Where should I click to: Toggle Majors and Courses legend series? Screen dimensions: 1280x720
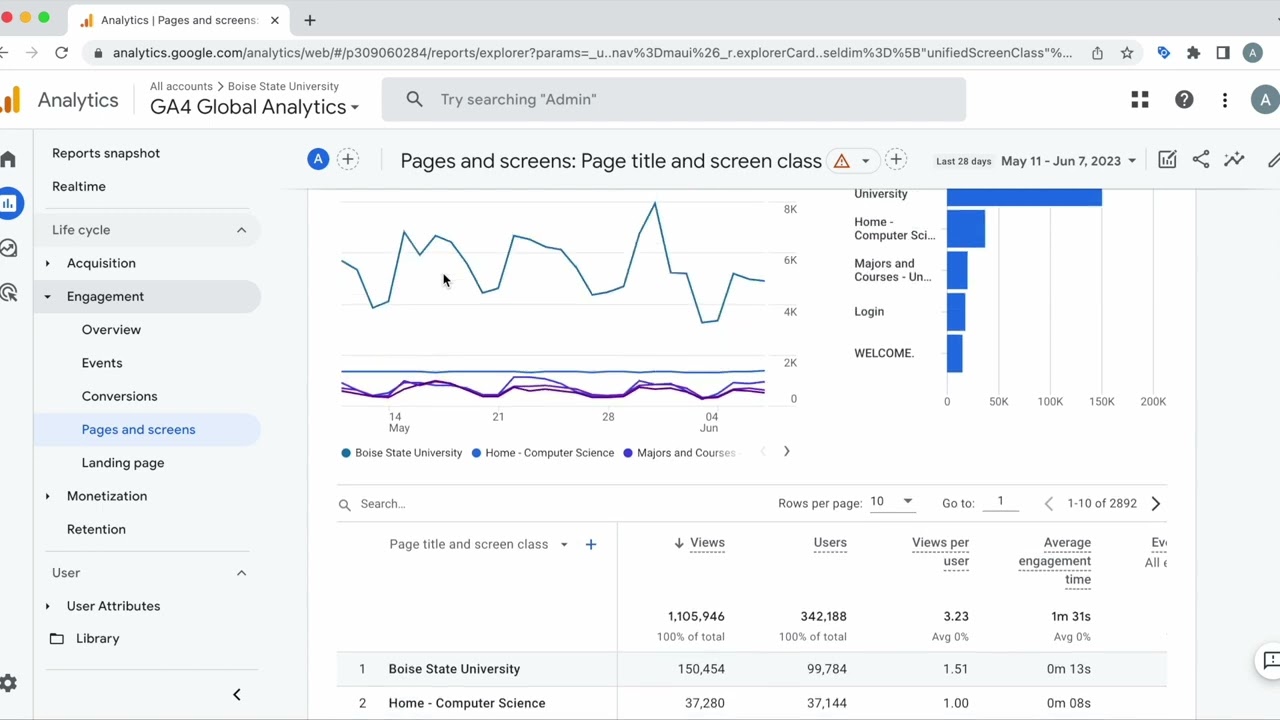(680, 453)
